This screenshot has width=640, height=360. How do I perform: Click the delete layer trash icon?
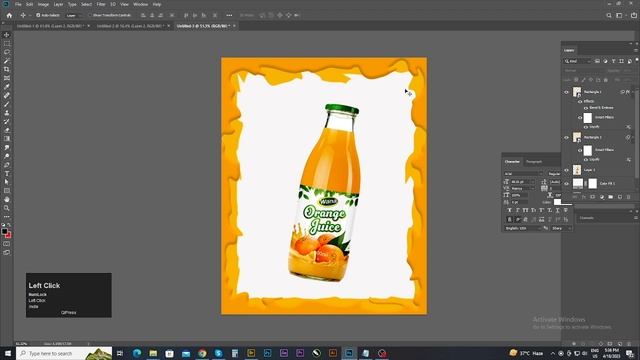(x=629, y=197)
